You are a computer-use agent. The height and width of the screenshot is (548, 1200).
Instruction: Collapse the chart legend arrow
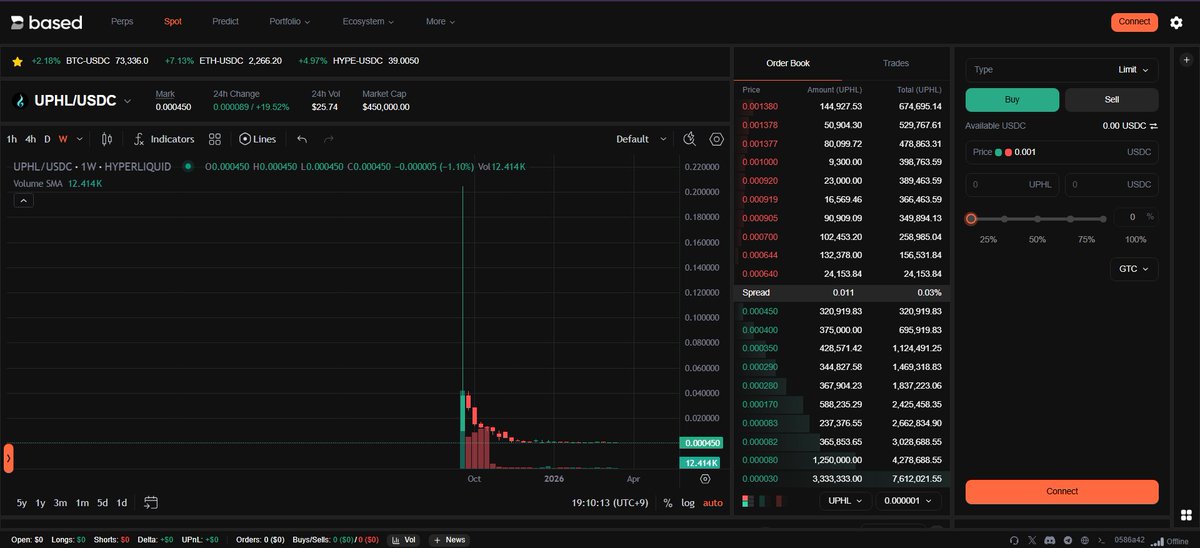tap(24, 200)
